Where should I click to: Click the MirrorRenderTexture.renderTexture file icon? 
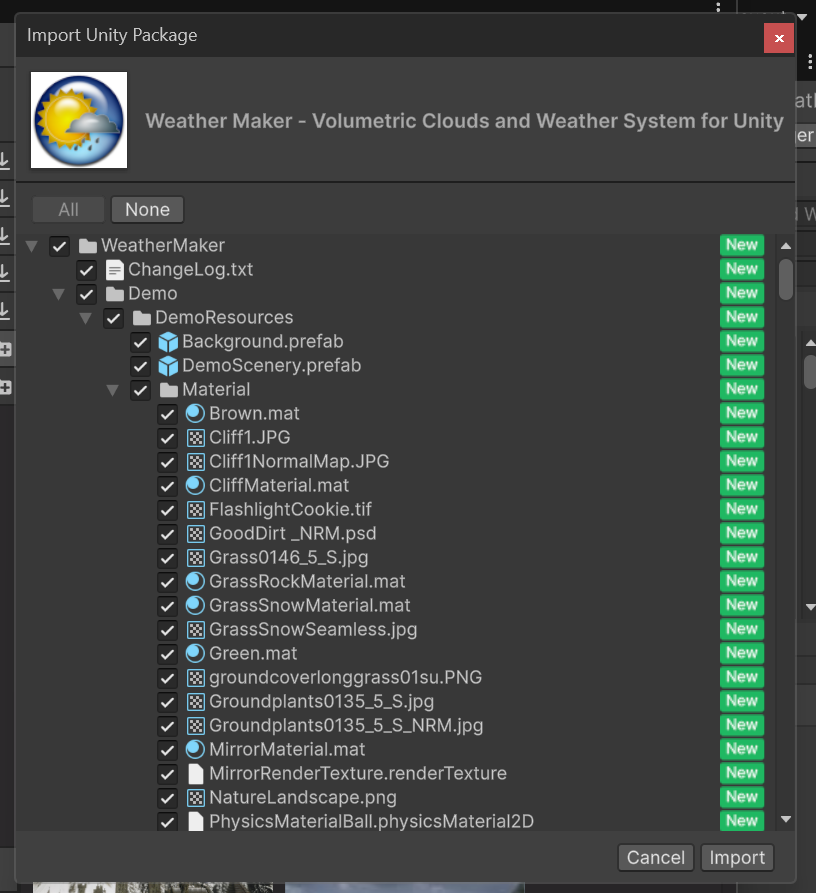click(195, 774)
